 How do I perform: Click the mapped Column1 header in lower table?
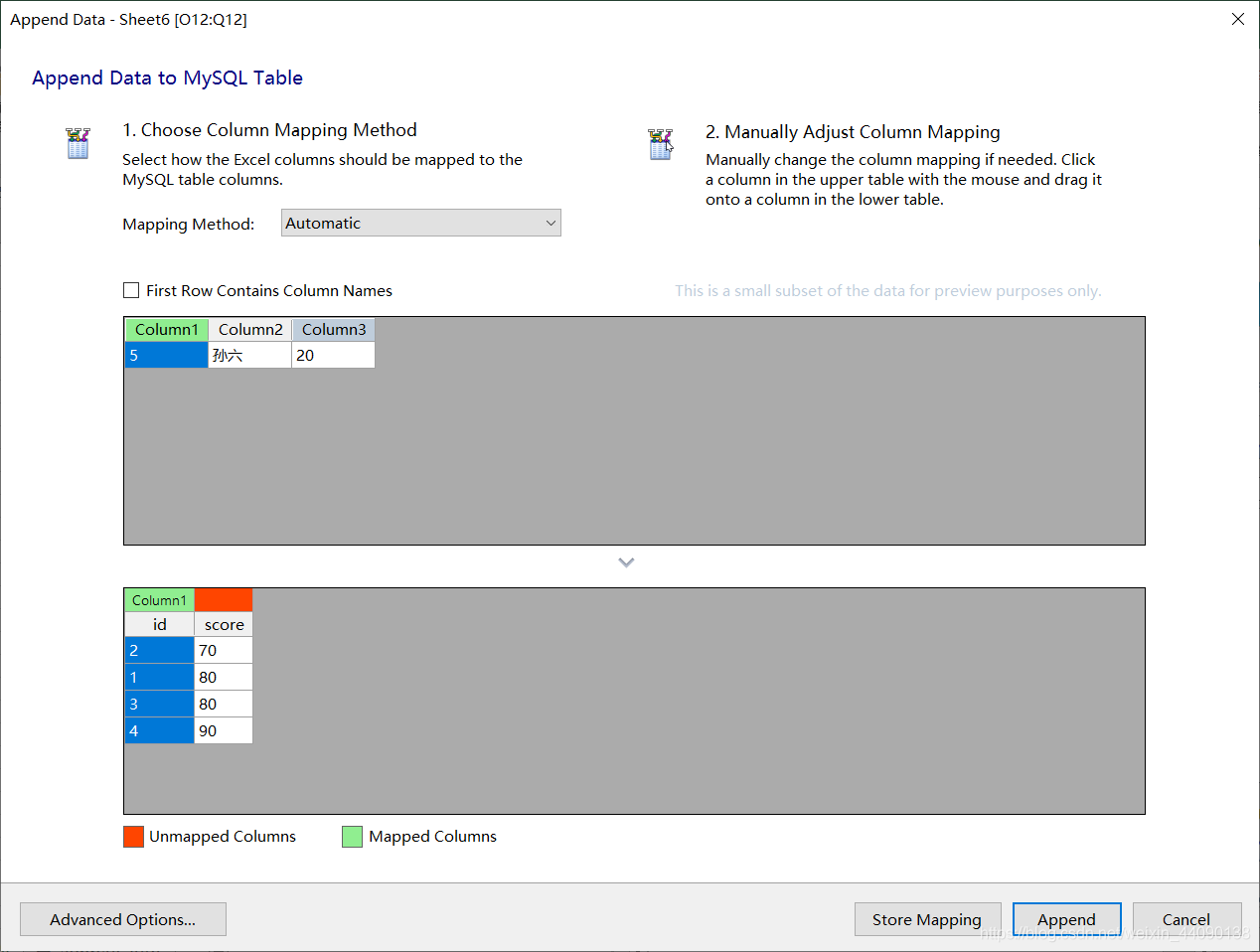[x=159, y=600]
